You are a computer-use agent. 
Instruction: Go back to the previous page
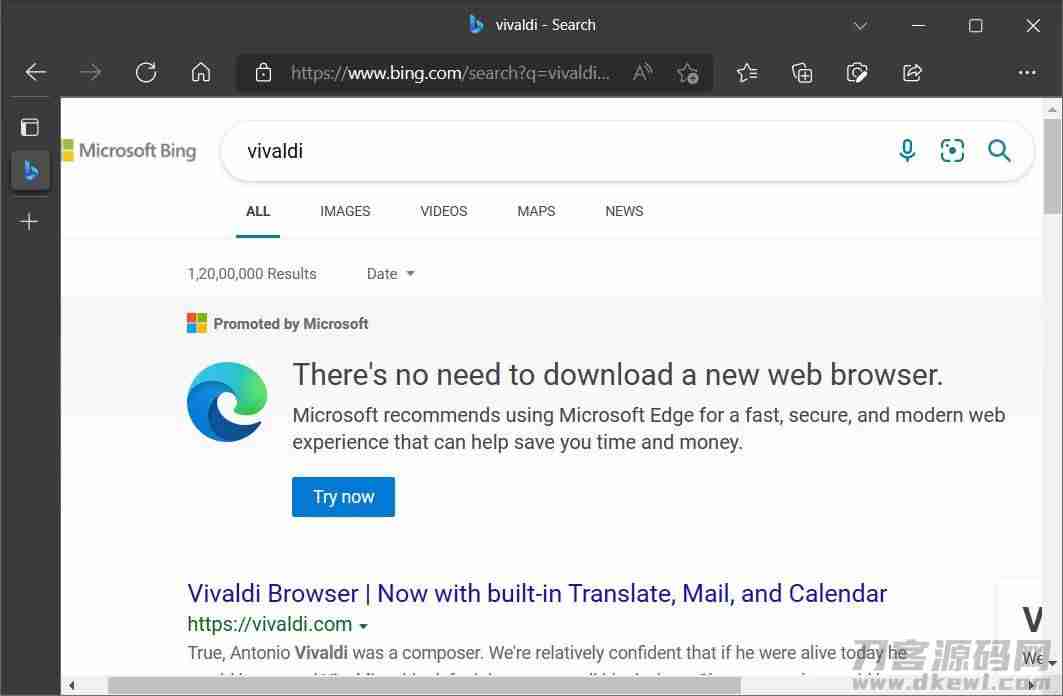[35, 72]
